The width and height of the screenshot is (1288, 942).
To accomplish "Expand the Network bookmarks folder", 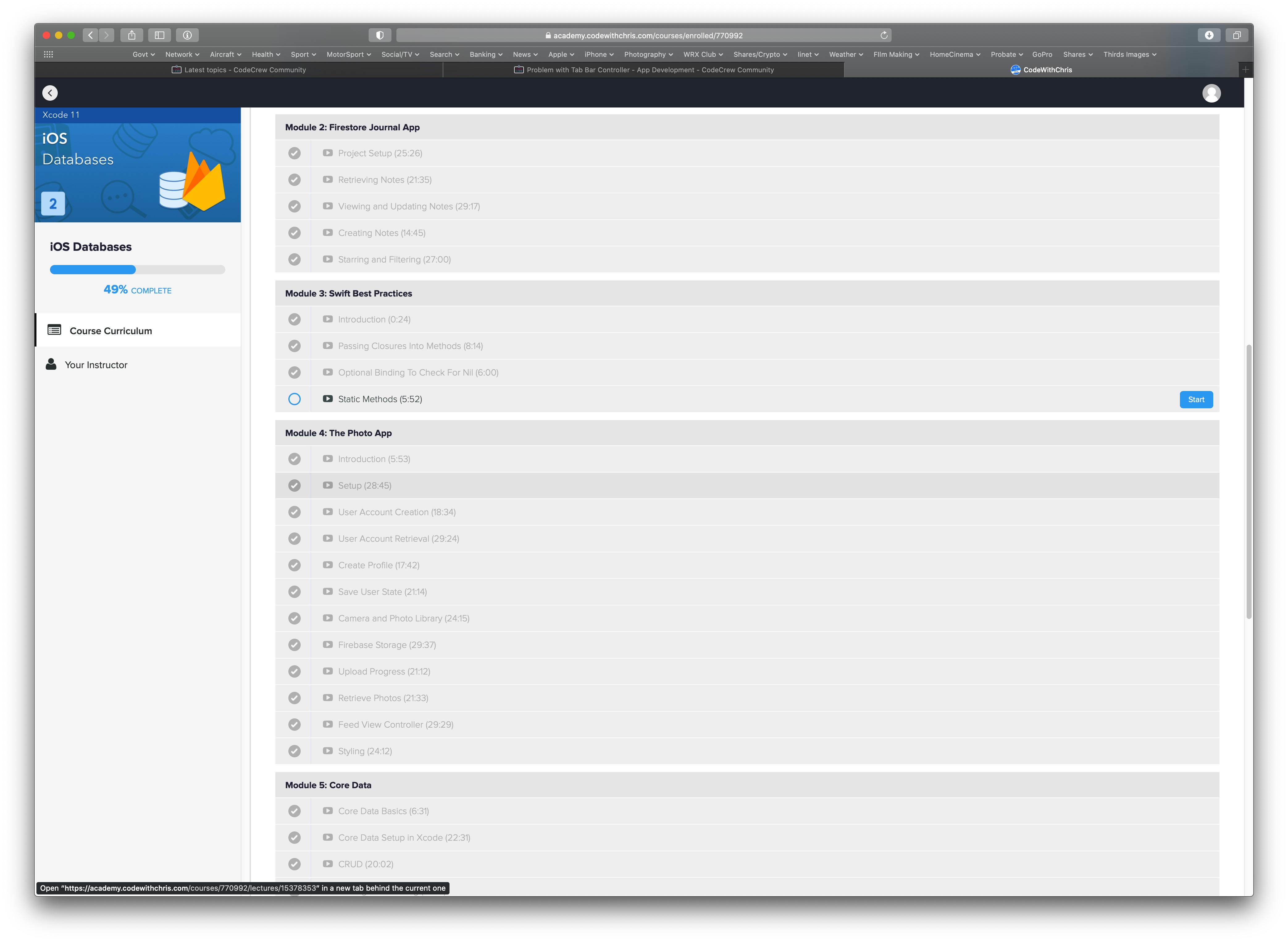I will 182,54.
